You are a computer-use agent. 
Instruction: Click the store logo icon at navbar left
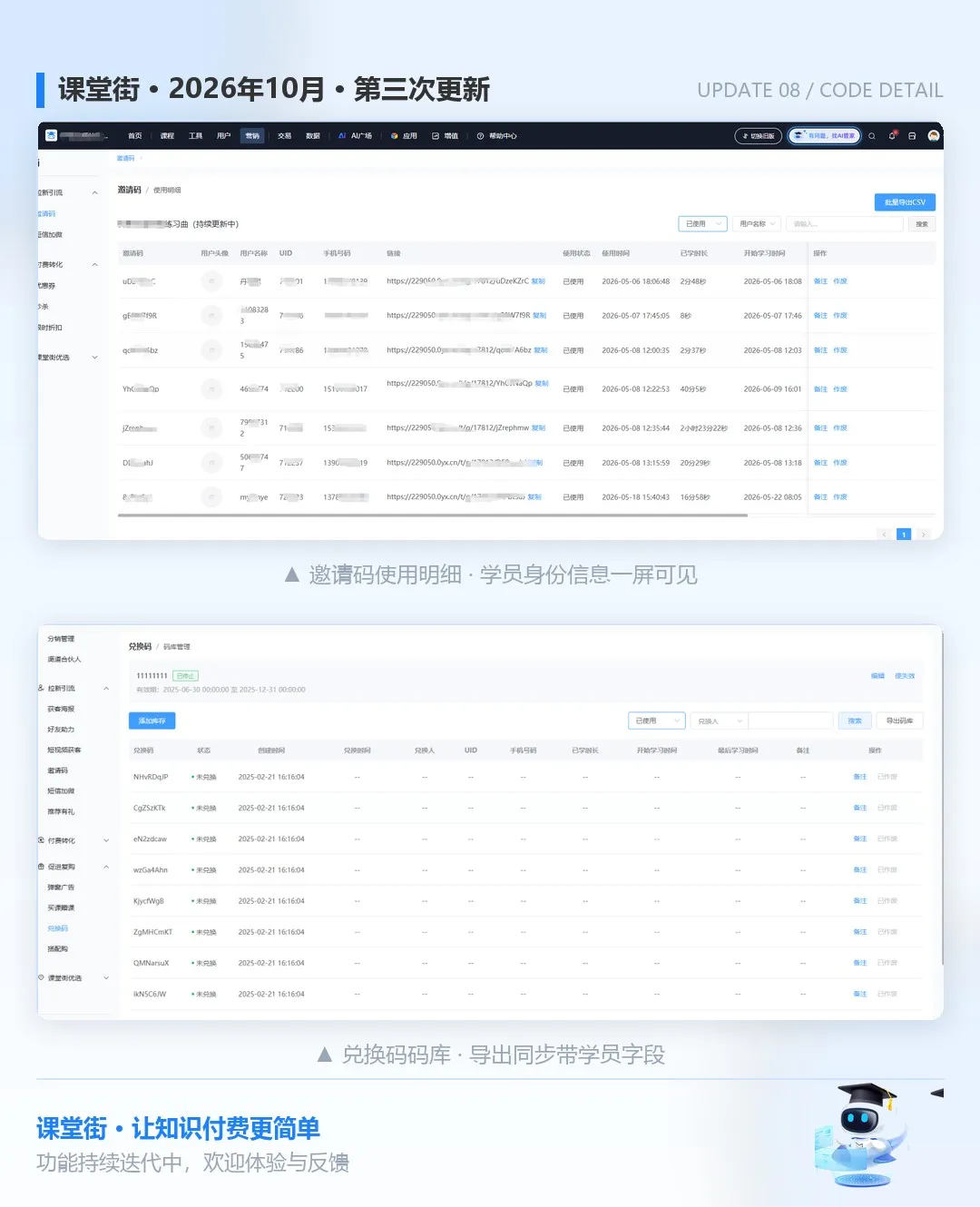click(52, 135)
